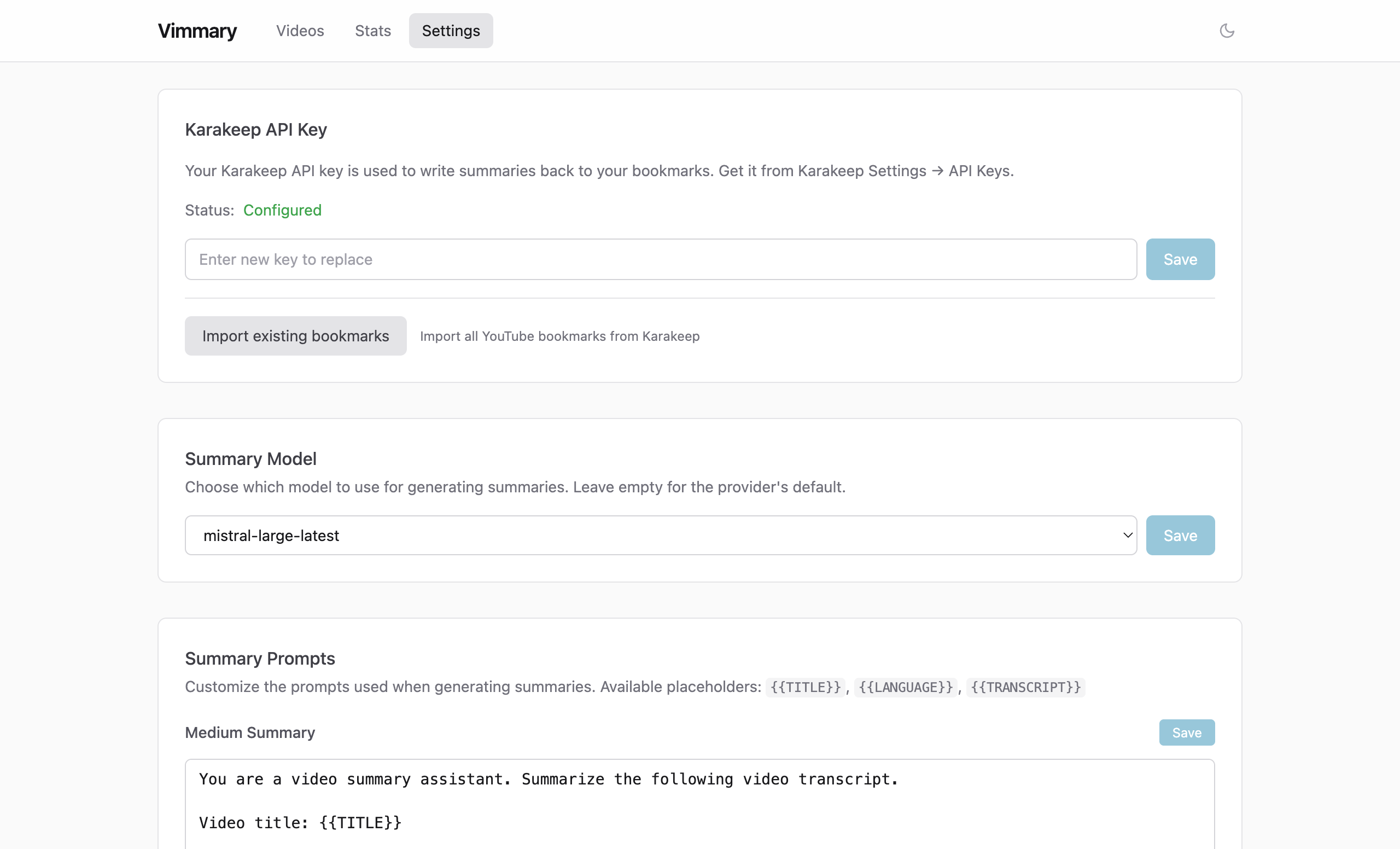The height and width of the screenshot is (849, 1400).
Task: Click Import existing bookmarks
Action: coord(295,336)
